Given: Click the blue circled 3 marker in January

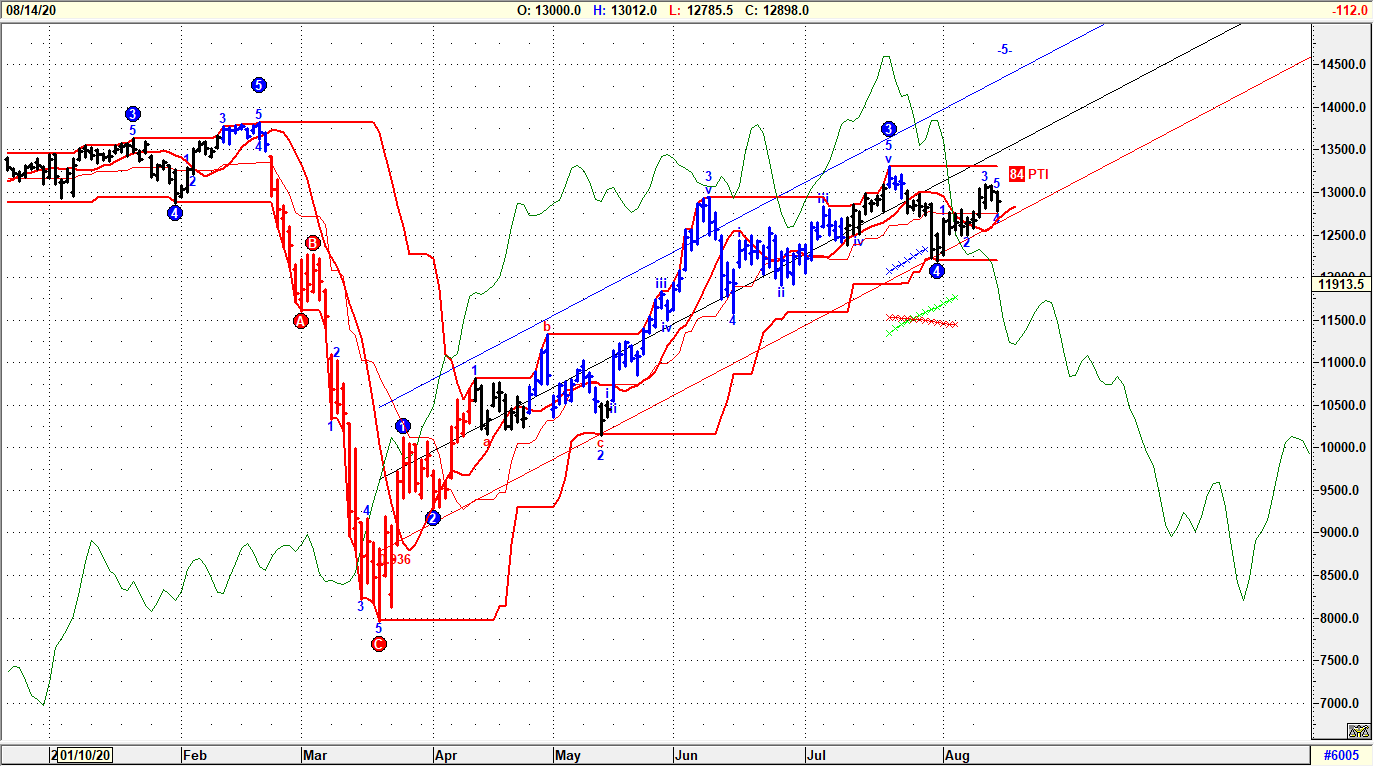Looking at the screenshot, I should tap(133, 113).
